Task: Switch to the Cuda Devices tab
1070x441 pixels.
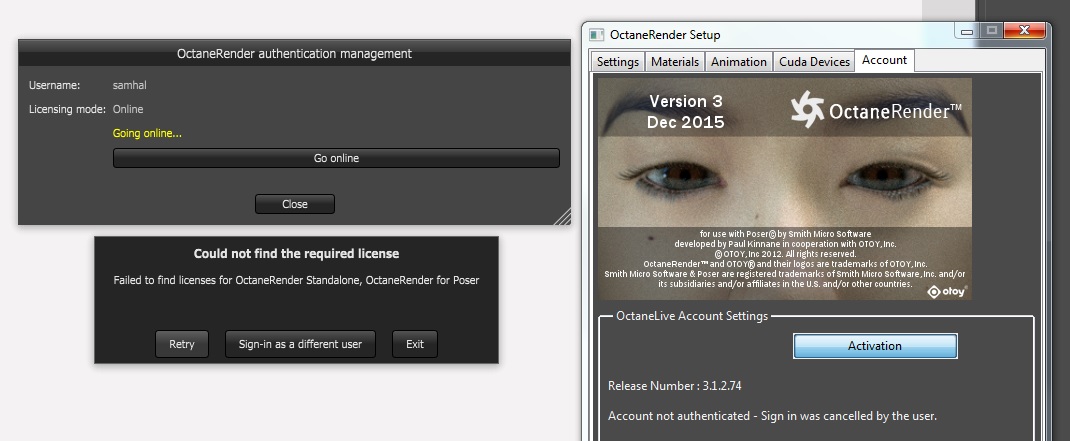Action: pos(814,61)
